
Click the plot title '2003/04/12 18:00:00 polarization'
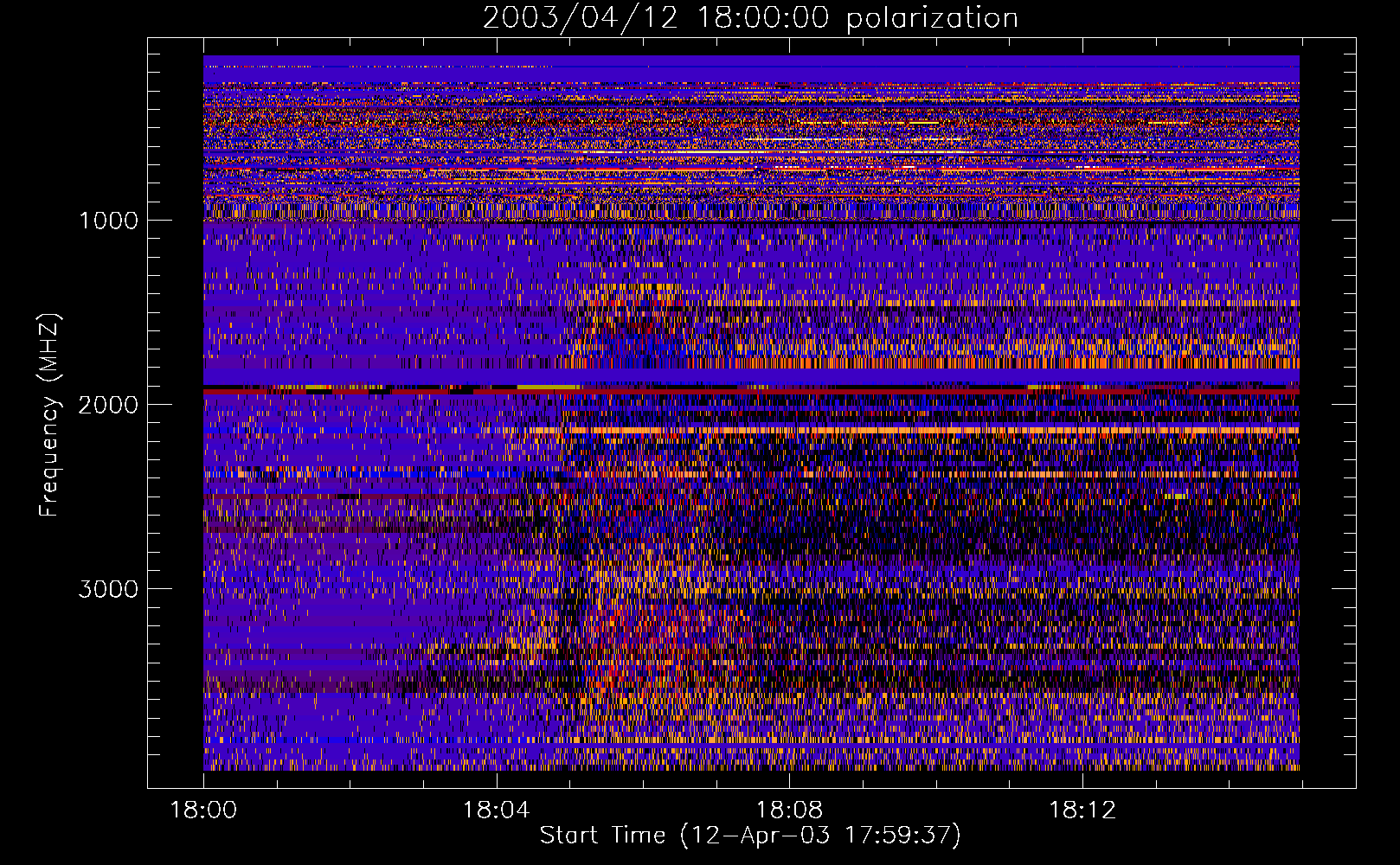(x=750, y=18)
